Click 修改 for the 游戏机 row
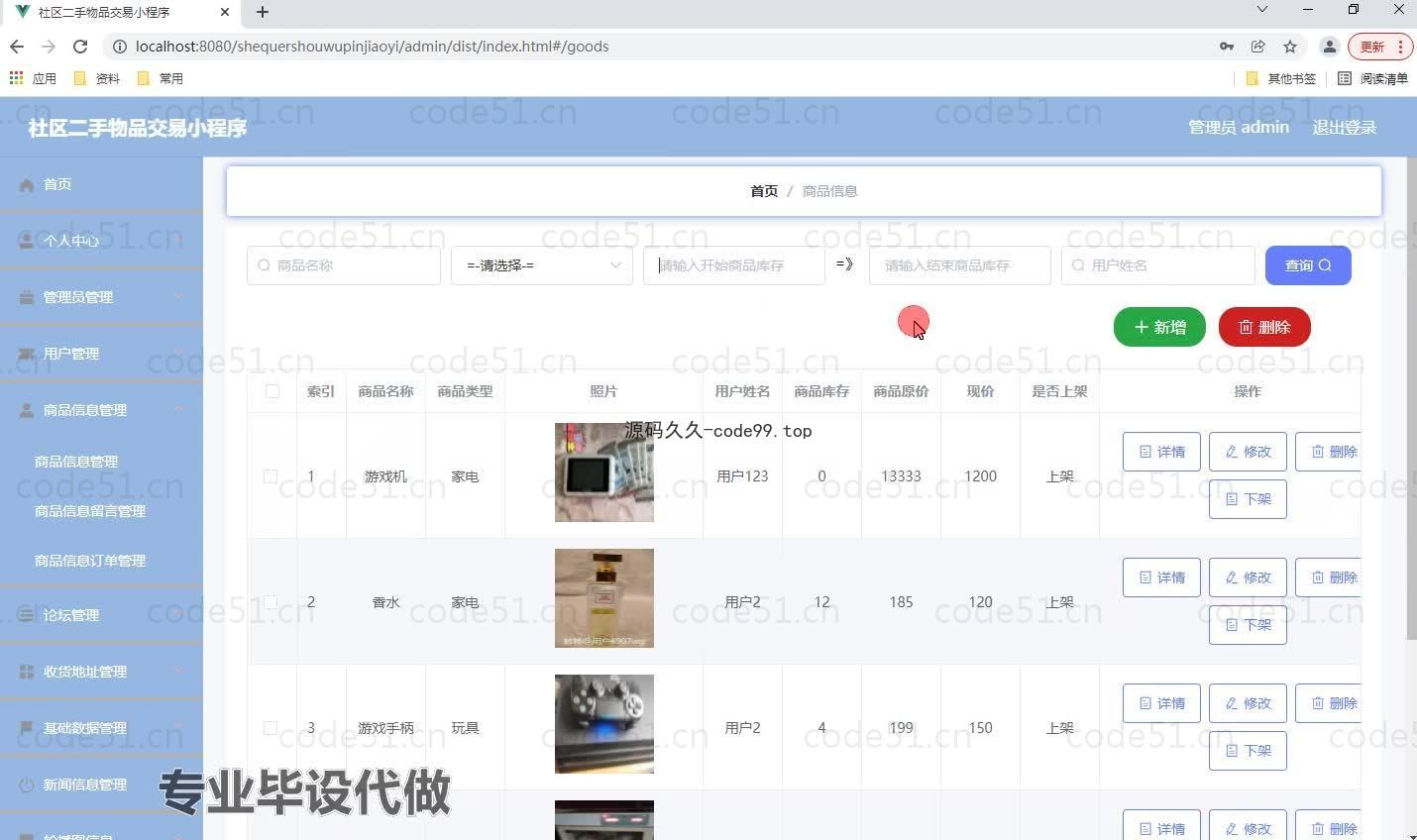The image size is (1417, 840). (1248, 452)
